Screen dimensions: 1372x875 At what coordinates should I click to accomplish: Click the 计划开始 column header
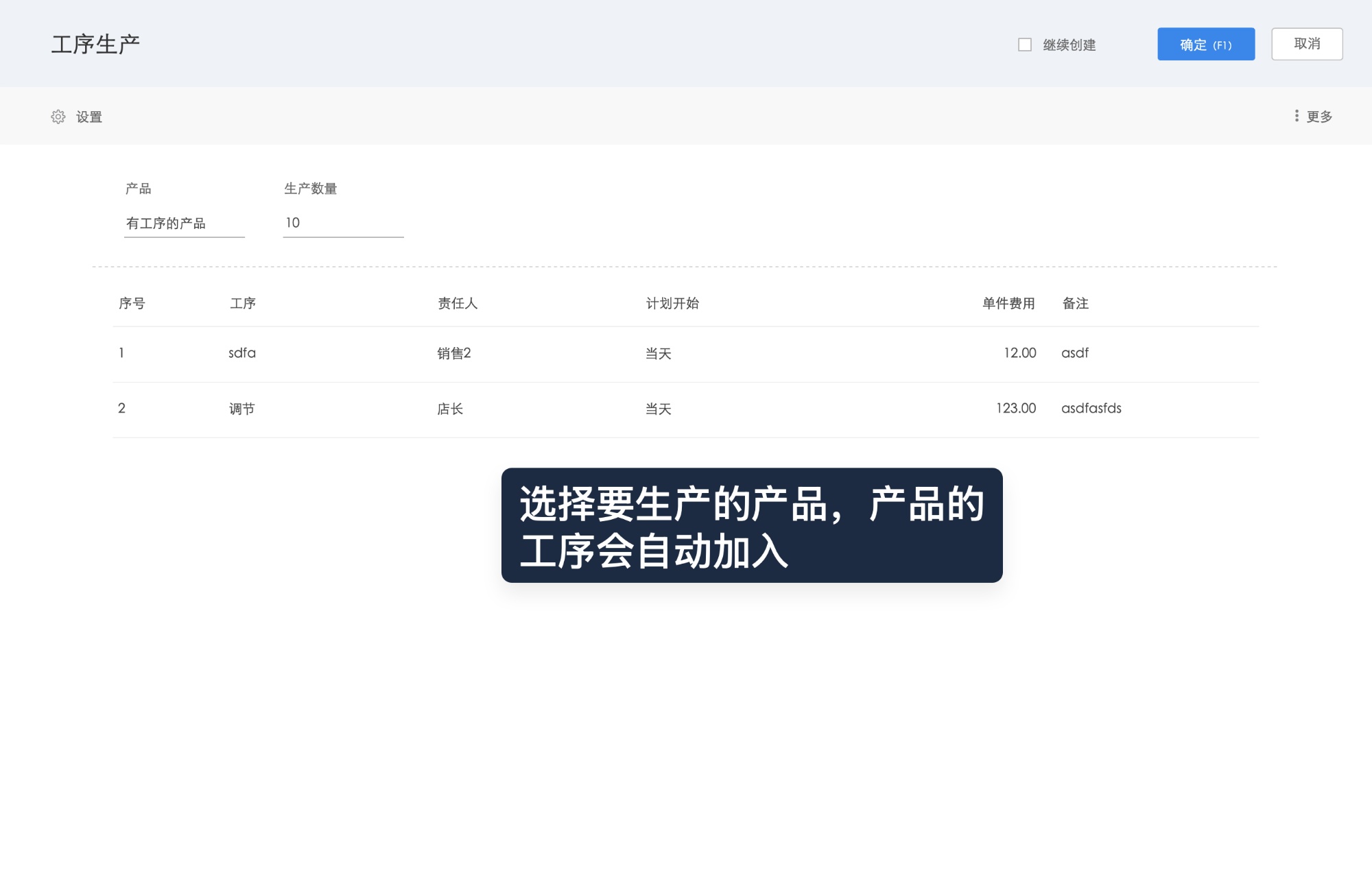[672, 303]
